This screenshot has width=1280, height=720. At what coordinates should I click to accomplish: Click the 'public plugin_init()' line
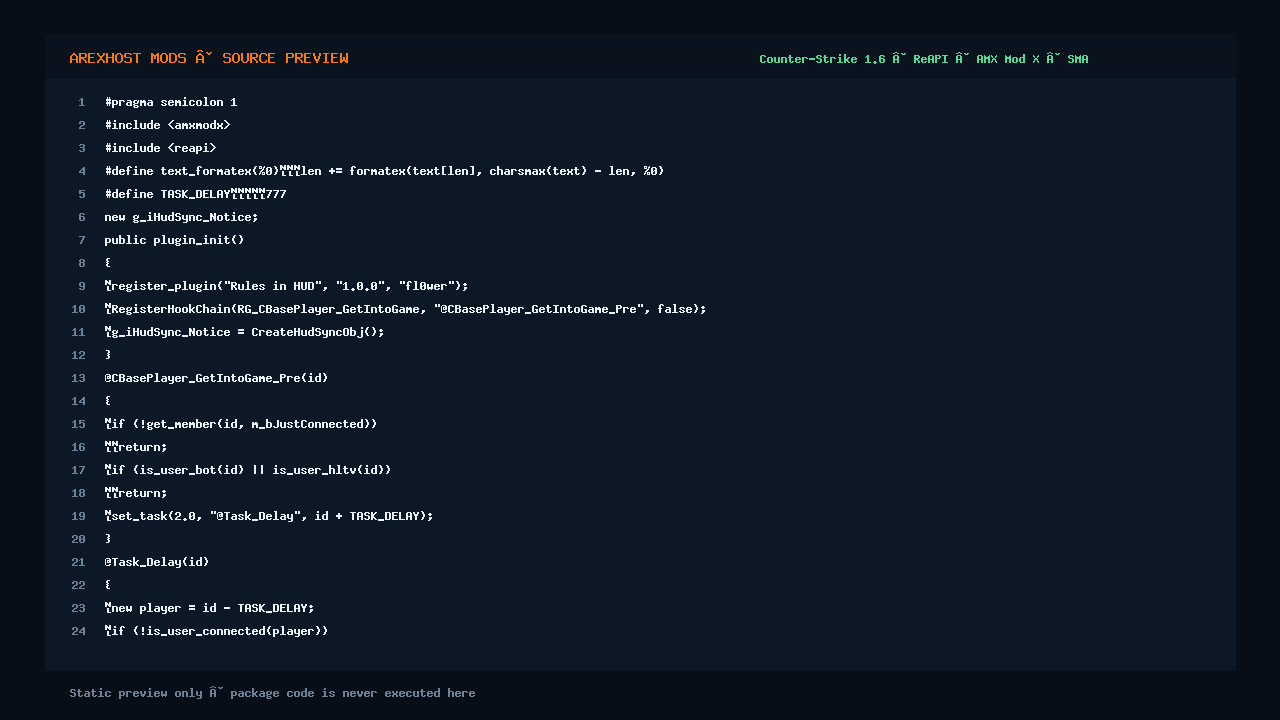[x=174, y=240]
